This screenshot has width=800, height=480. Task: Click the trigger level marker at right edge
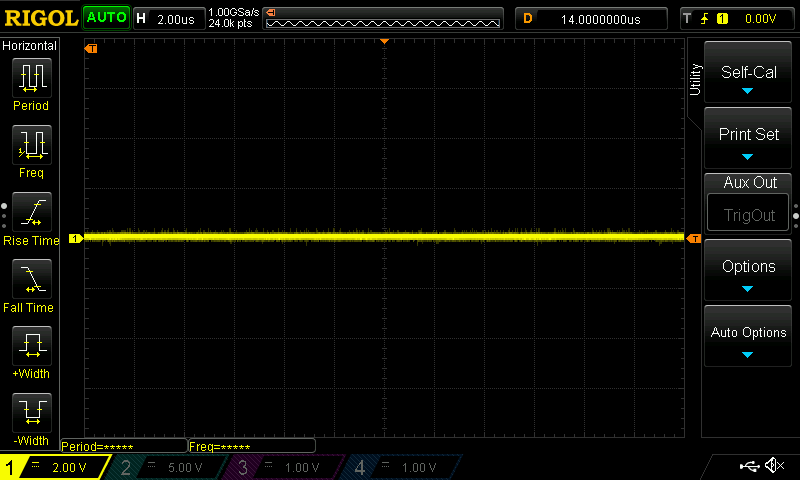point(694,239)
